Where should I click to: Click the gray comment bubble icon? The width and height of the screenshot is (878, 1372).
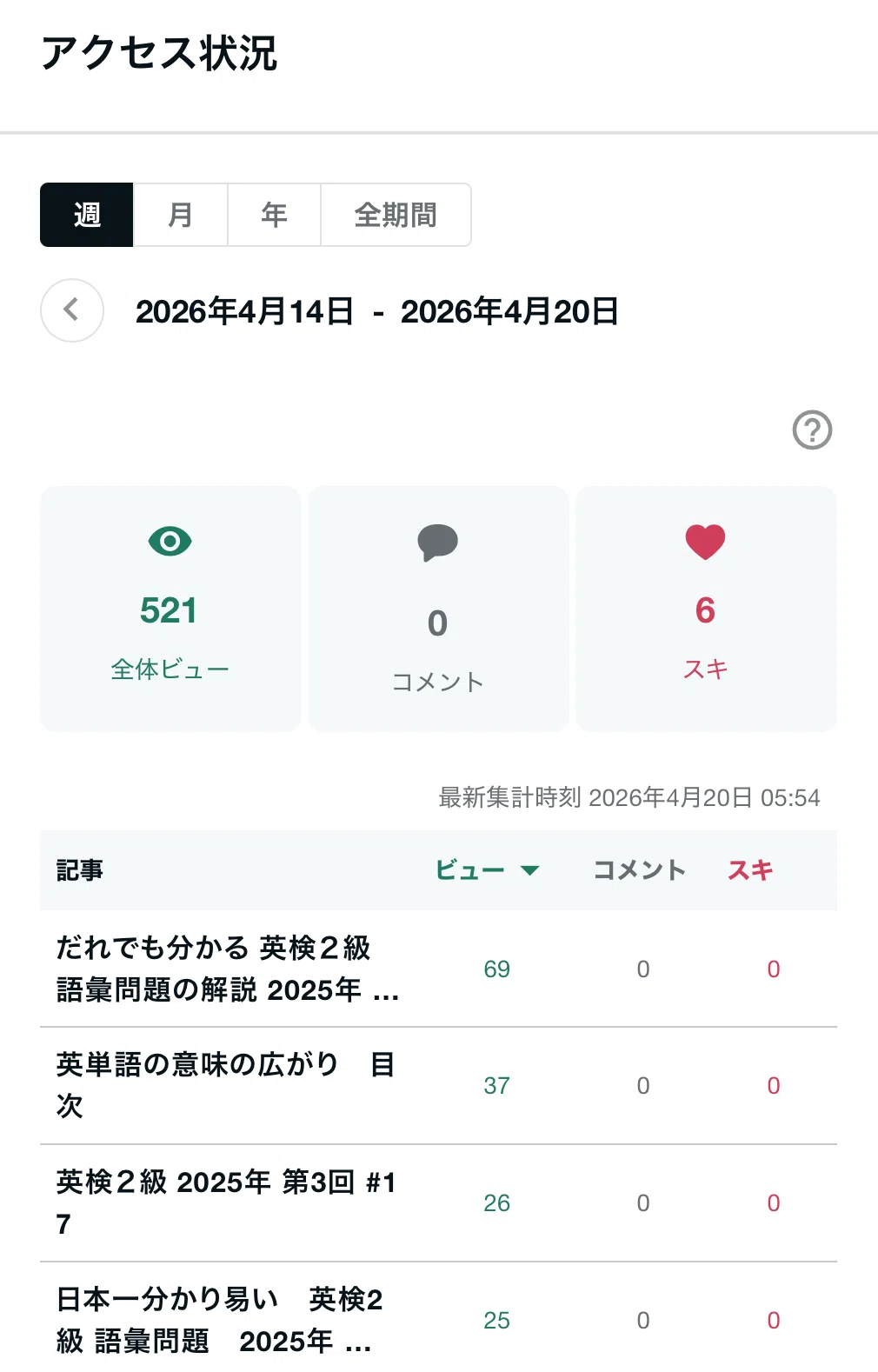(x=437, y=543)
